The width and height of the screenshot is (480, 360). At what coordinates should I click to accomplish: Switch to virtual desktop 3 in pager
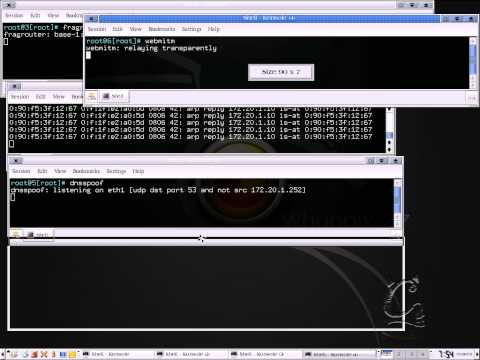click(x=411, y=354)
